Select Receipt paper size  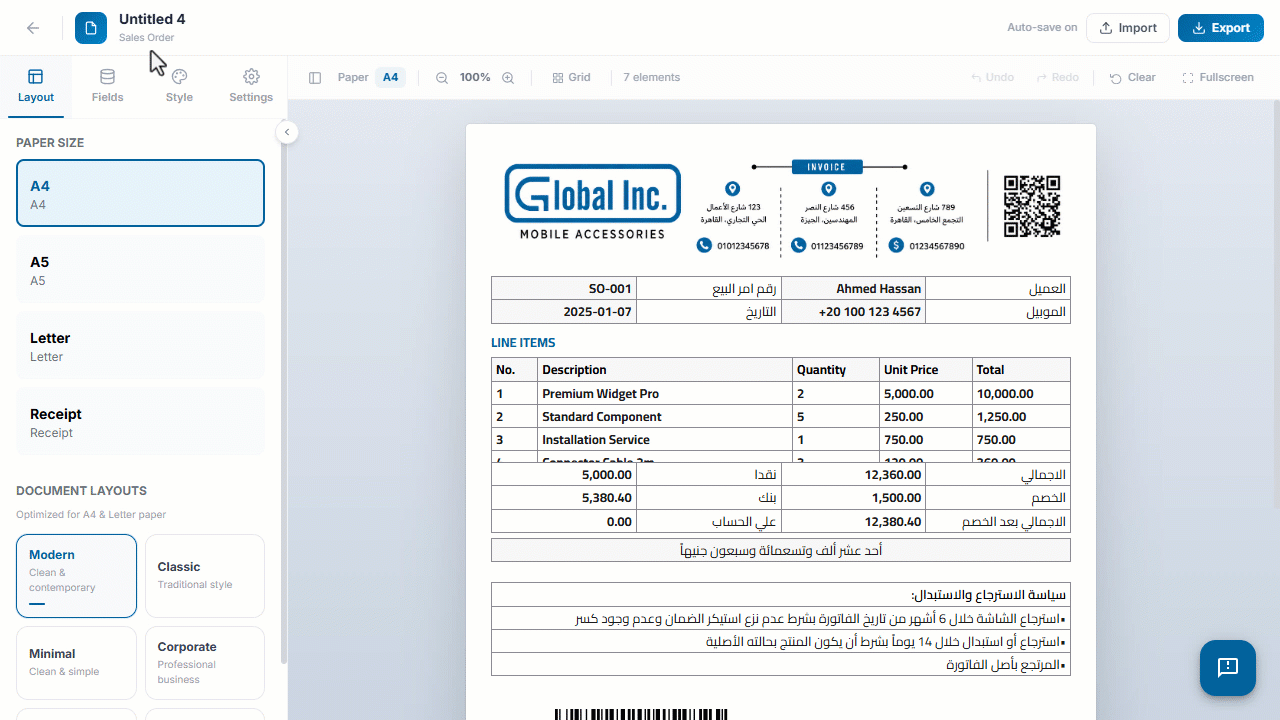141,421
